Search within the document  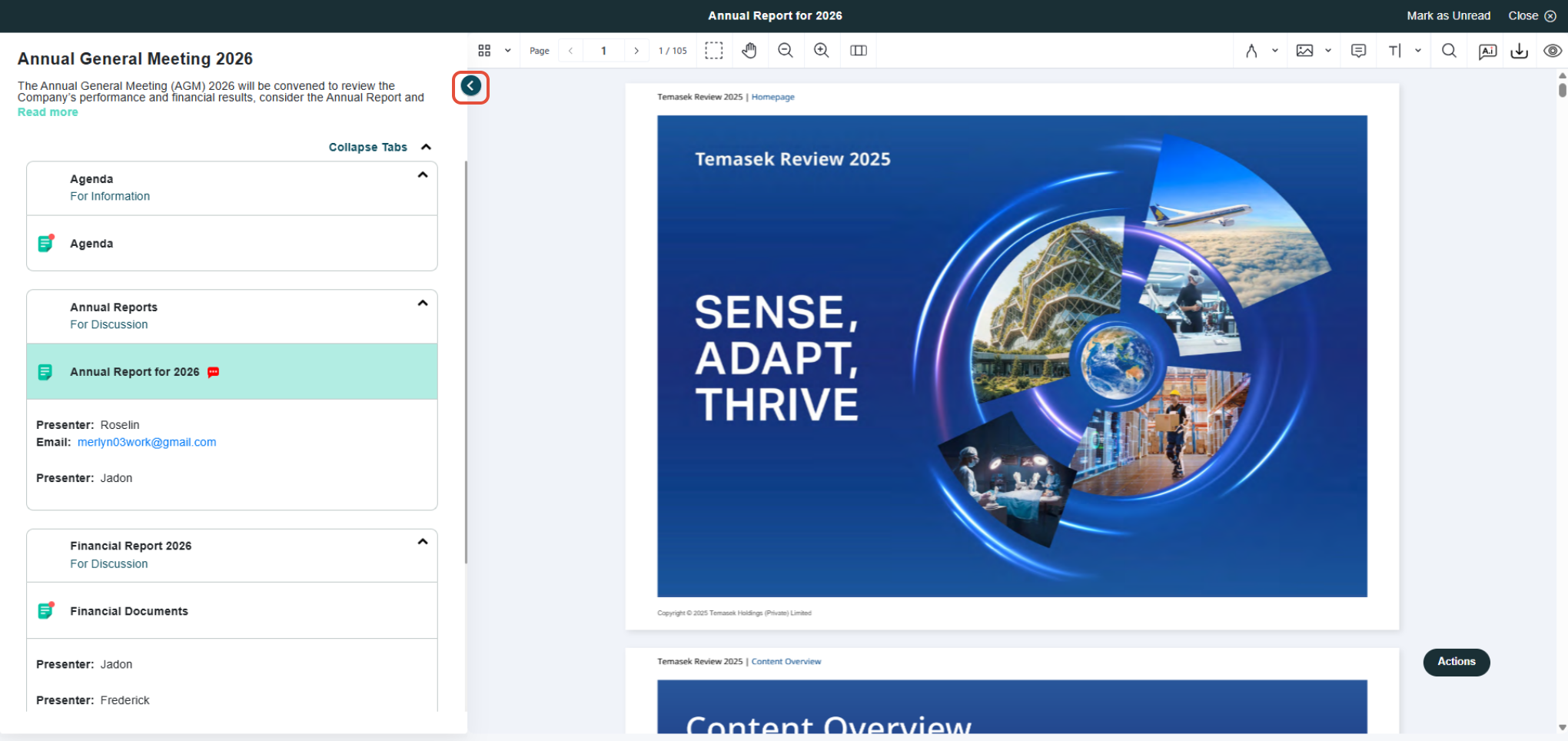[1449, 51]
